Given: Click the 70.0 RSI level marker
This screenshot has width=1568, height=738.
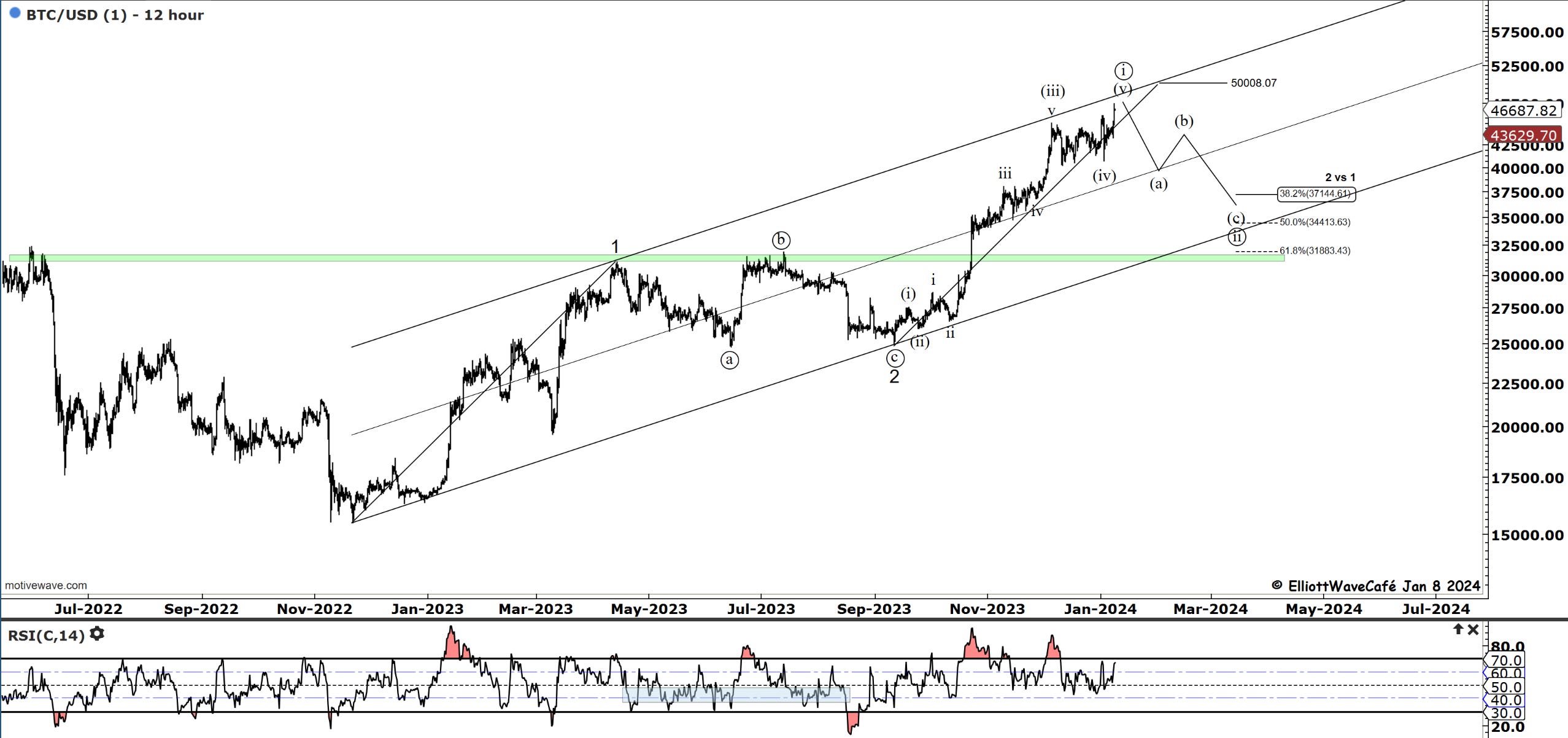Looking at the screenshot, I should 1505,660.
